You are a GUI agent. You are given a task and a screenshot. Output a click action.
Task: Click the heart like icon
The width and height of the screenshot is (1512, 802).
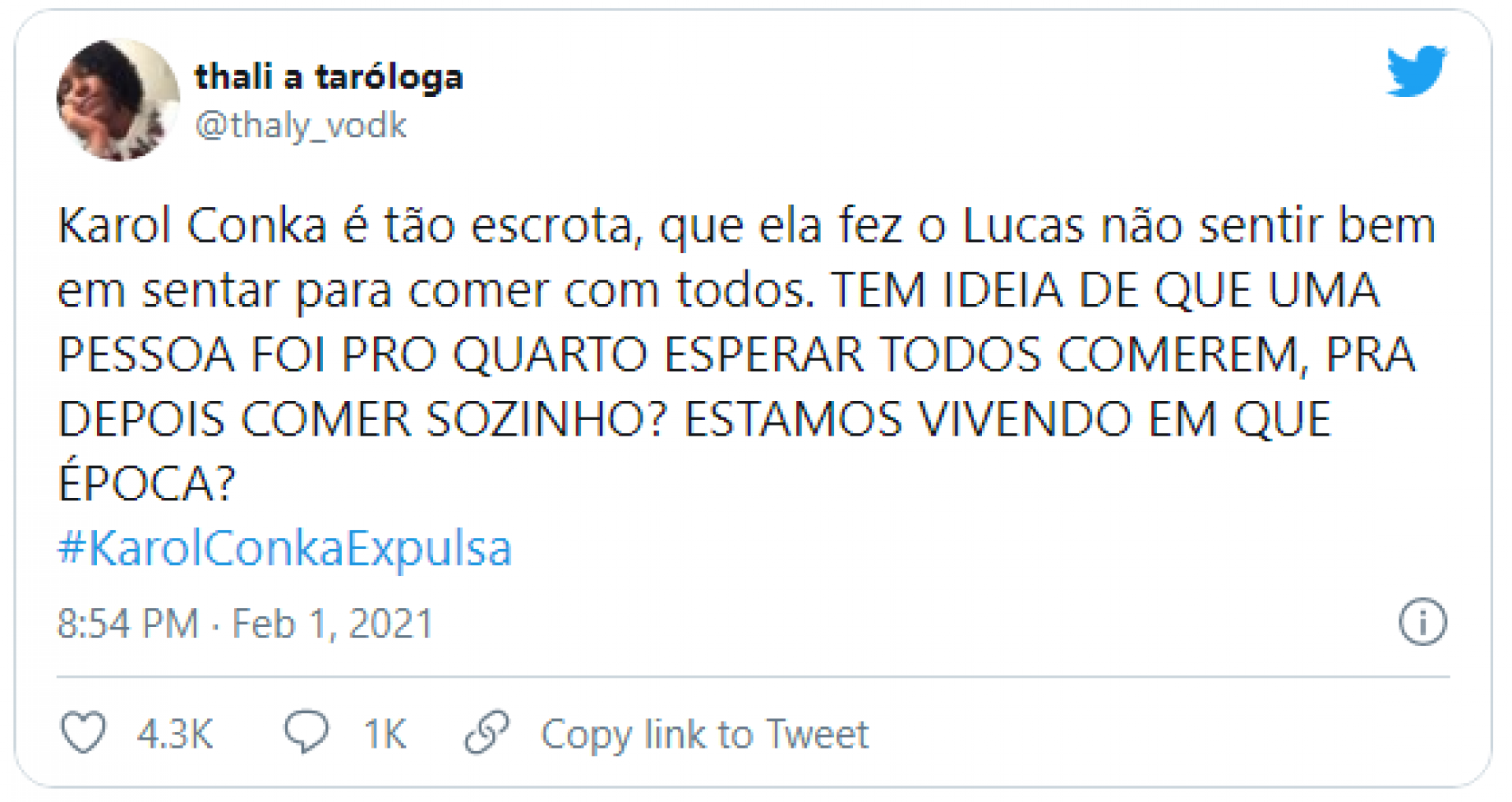(83, 733)
